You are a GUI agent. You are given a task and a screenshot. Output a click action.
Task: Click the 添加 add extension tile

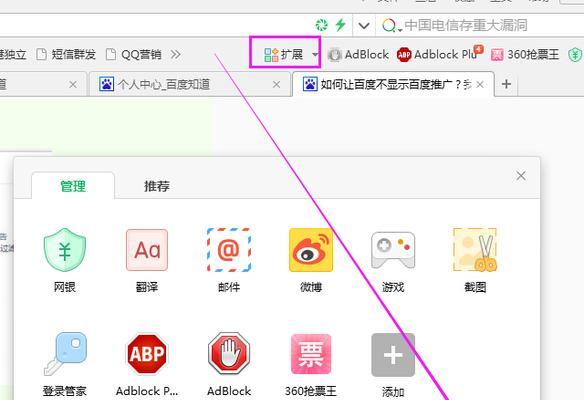393,364
